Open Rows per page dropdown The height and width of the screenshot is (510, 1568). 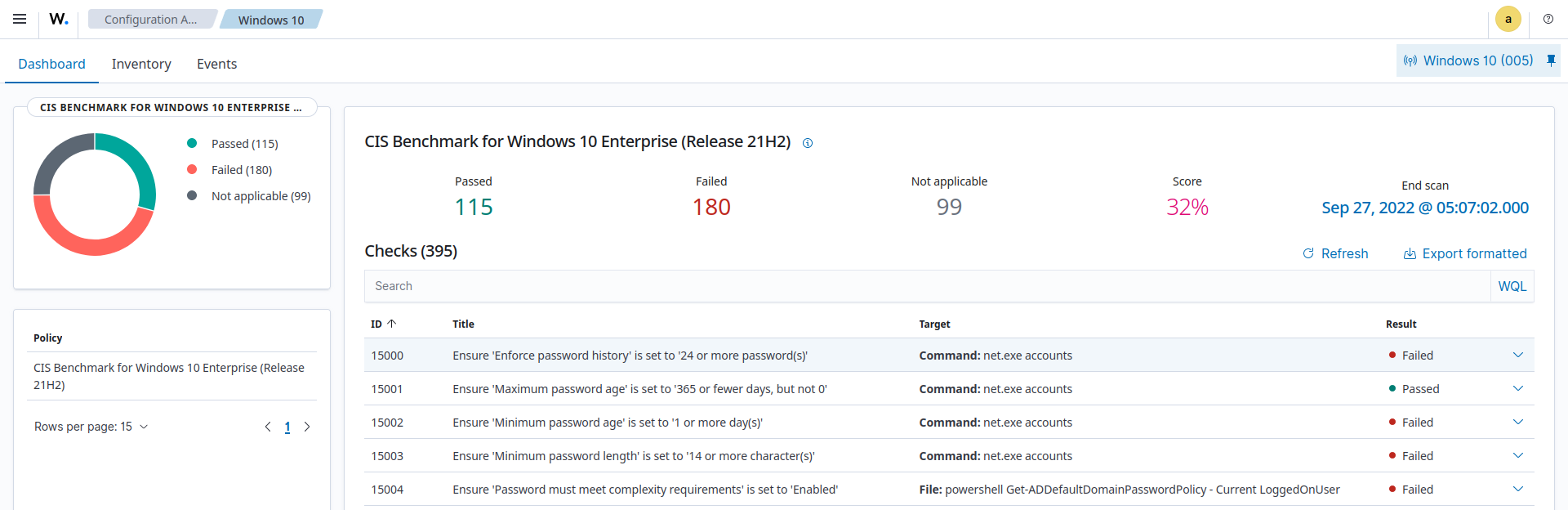point(91,427)
